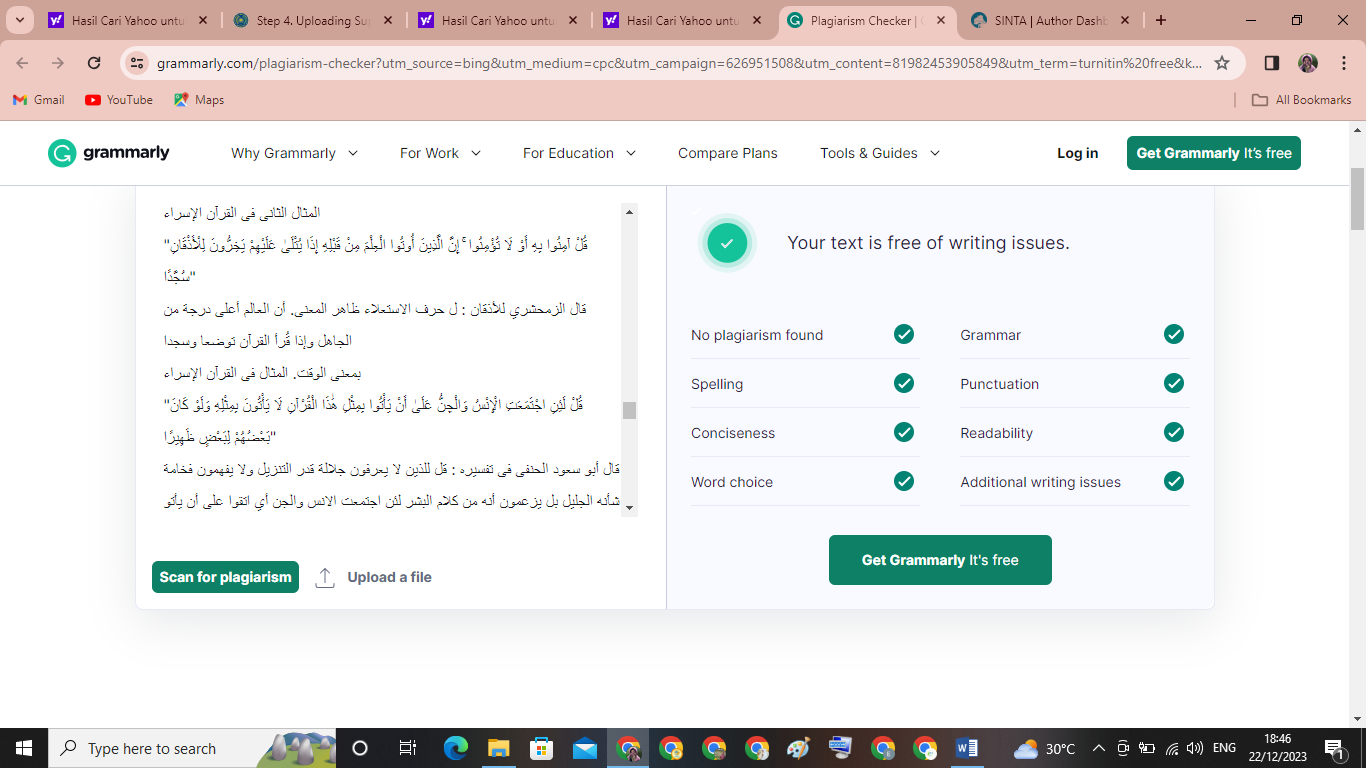Open the 30°C weather widget

[x=1045, y=748]
